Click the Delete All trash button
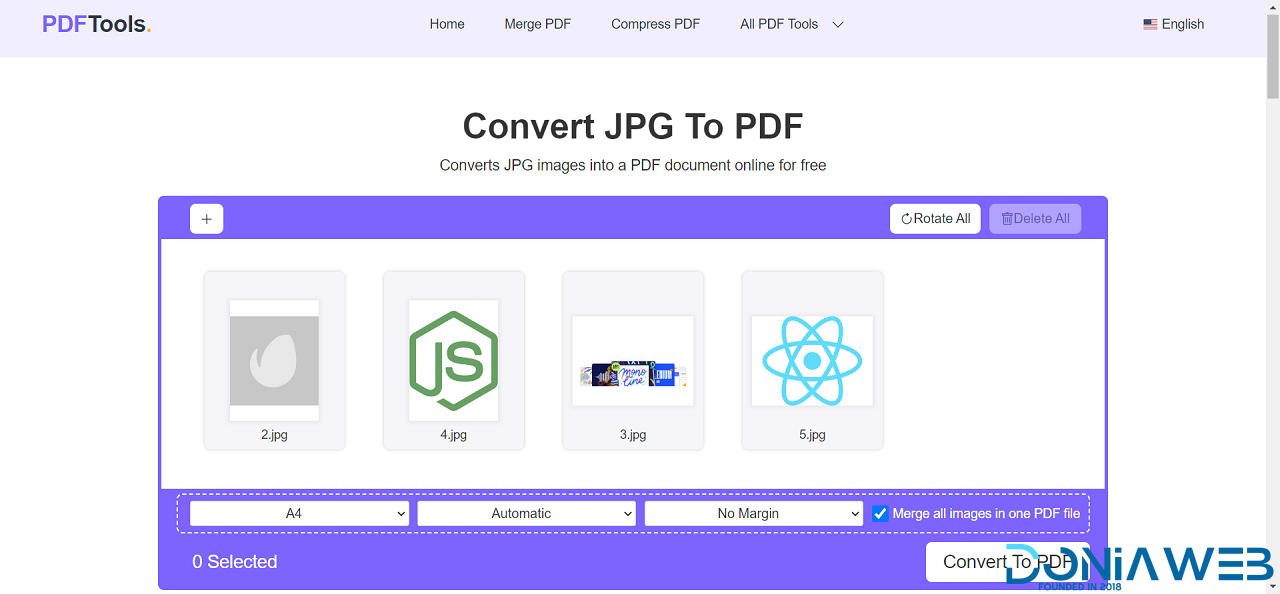This screenshot has height=594, width=1280. point(1035,219)
